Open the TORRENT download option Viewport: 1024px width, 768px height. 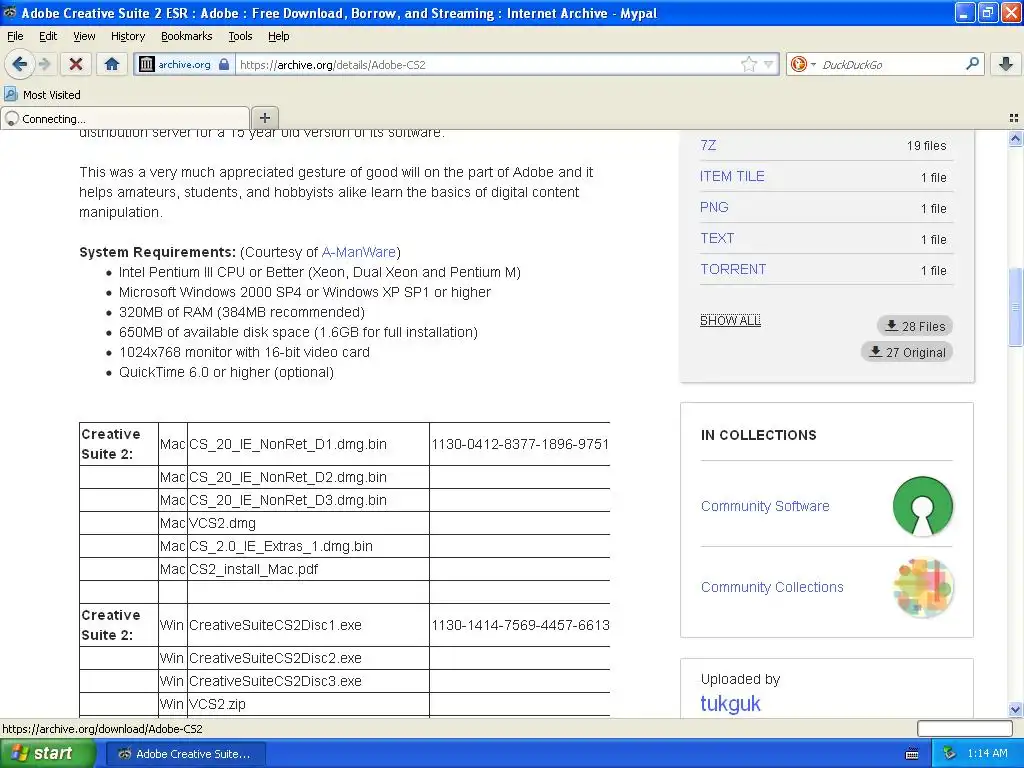point(733,269)
